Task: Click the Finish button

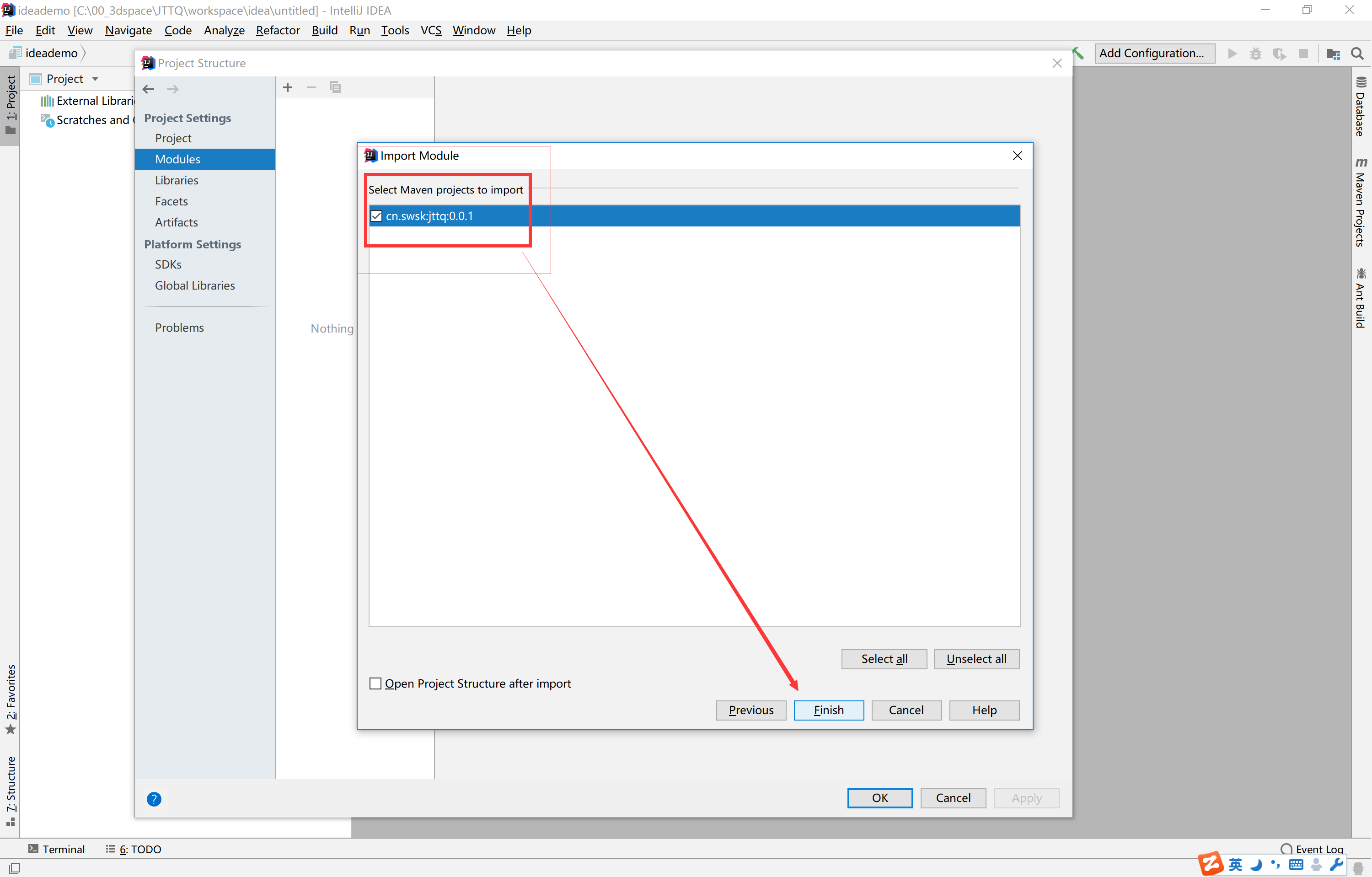Action: 828,710
